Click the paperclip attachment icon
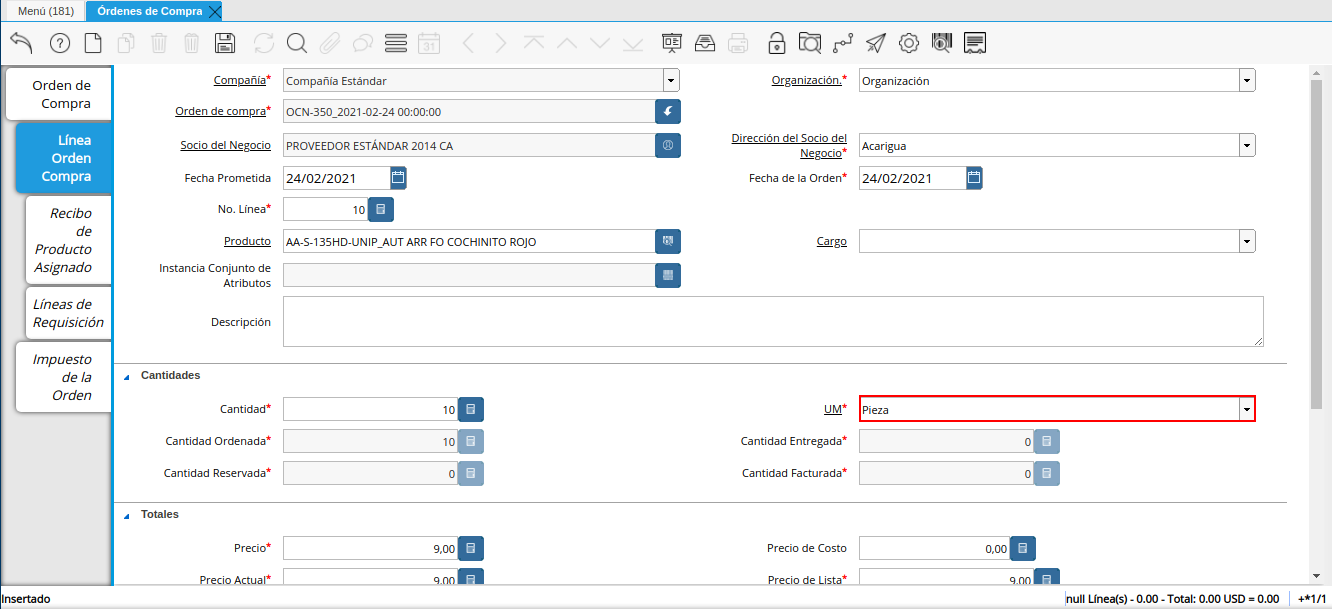The height and width of the screenshot is (609, 1332). 330,43
